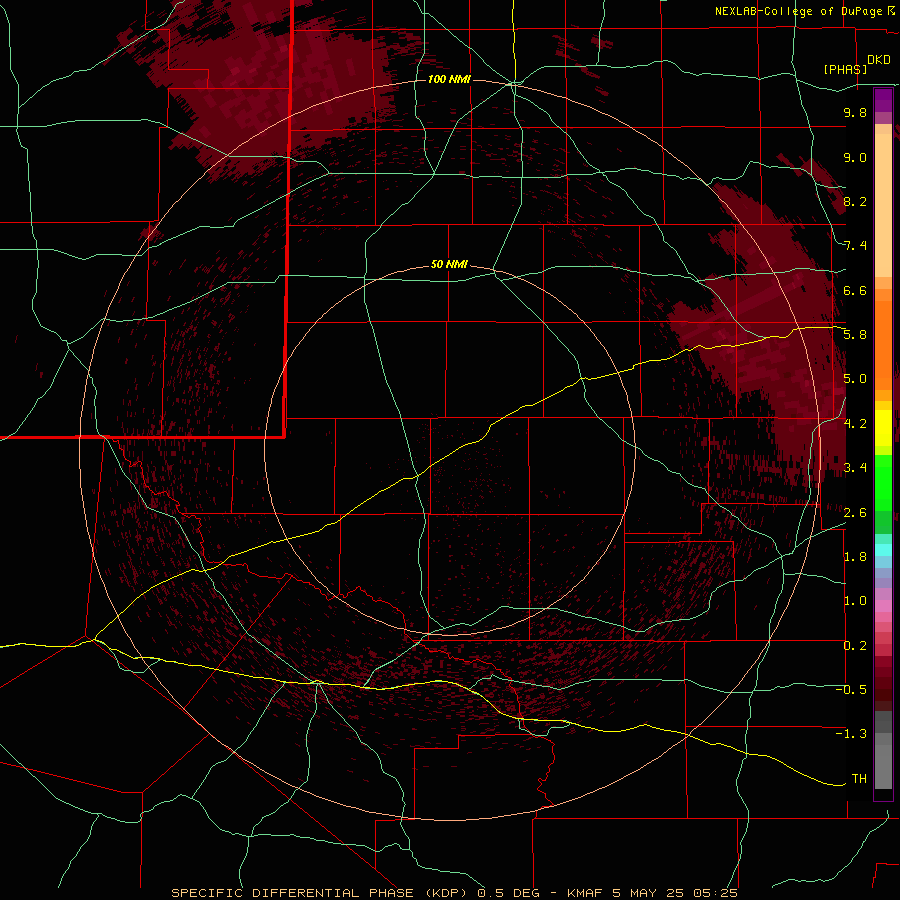This screenshot has width=900, height=900.
Task: Click the -0.5 legend value
Action: click(851, 689)
